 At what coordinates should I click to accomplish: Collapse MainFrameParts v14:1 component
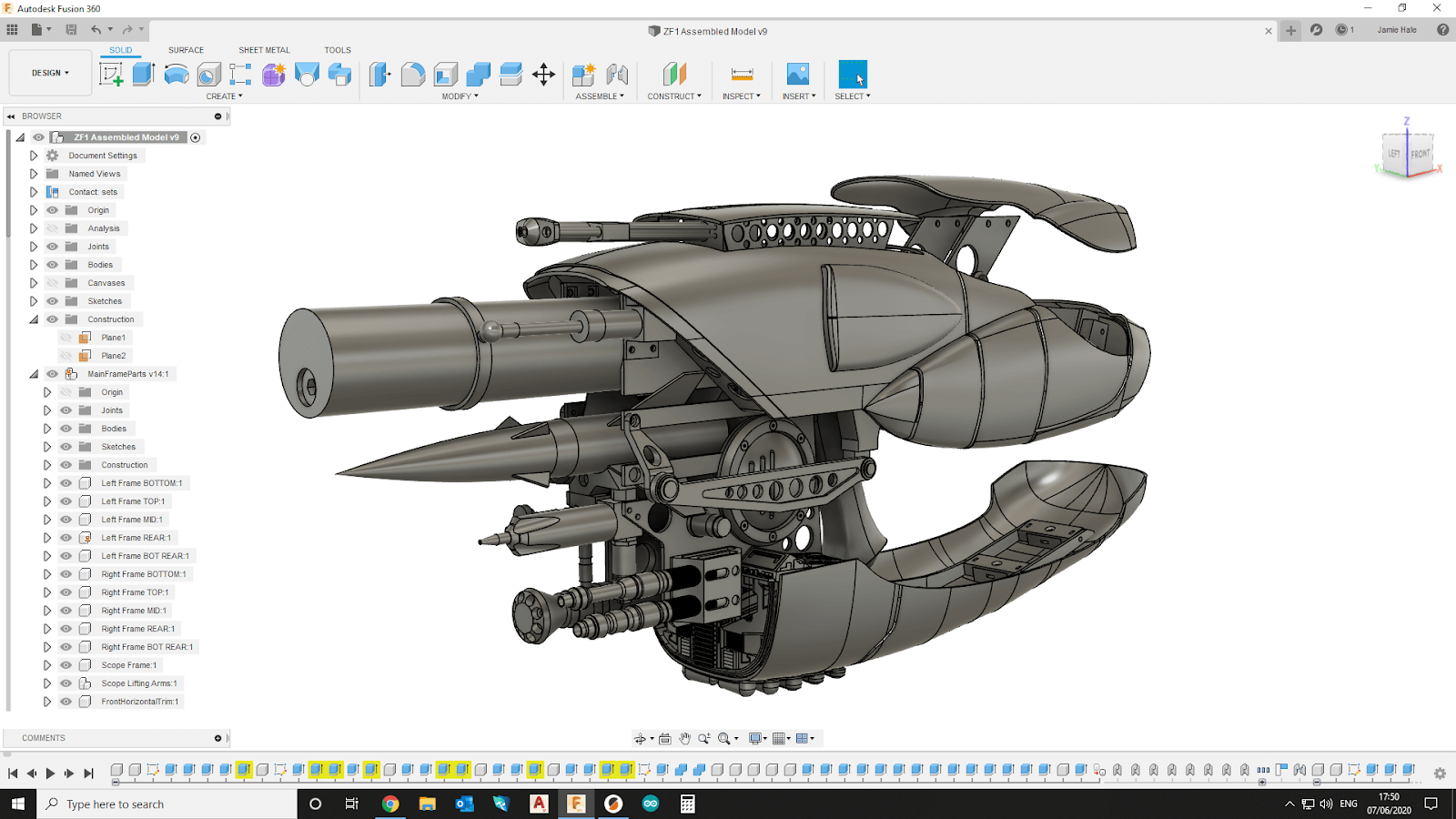tap(34, 374)
